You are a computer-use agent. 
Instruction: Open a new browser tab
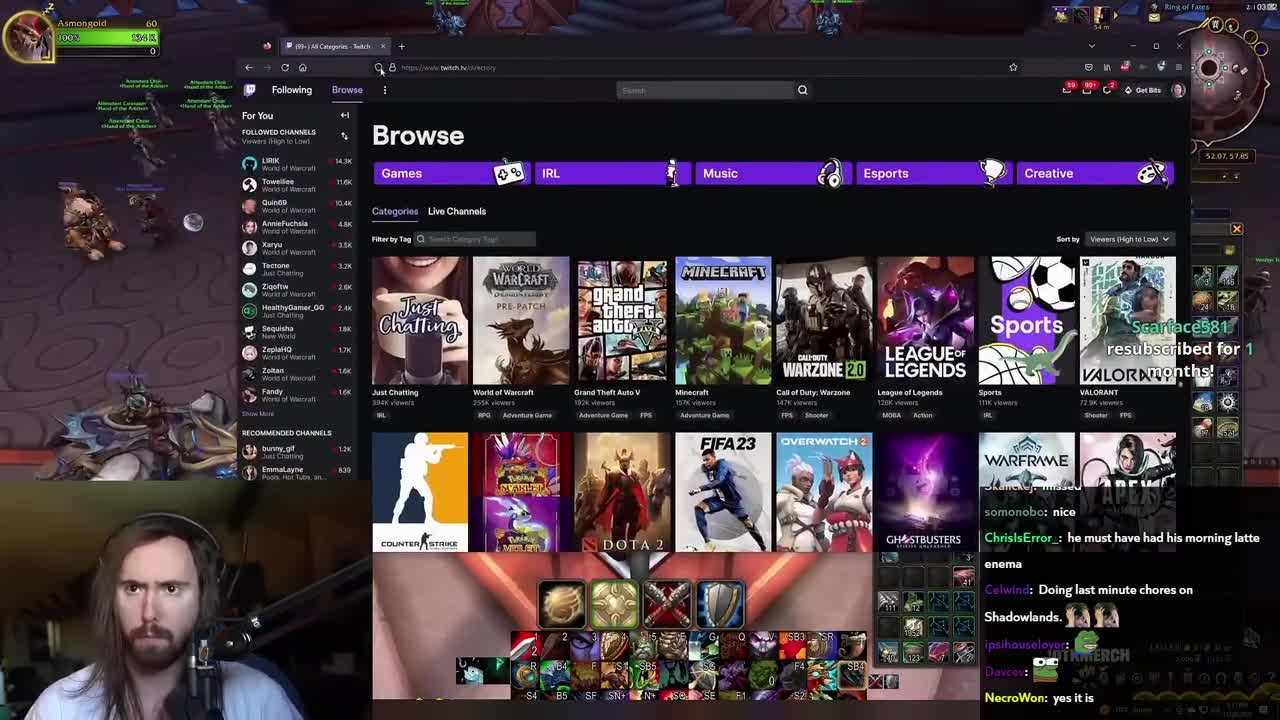click(x=401, y=46)
